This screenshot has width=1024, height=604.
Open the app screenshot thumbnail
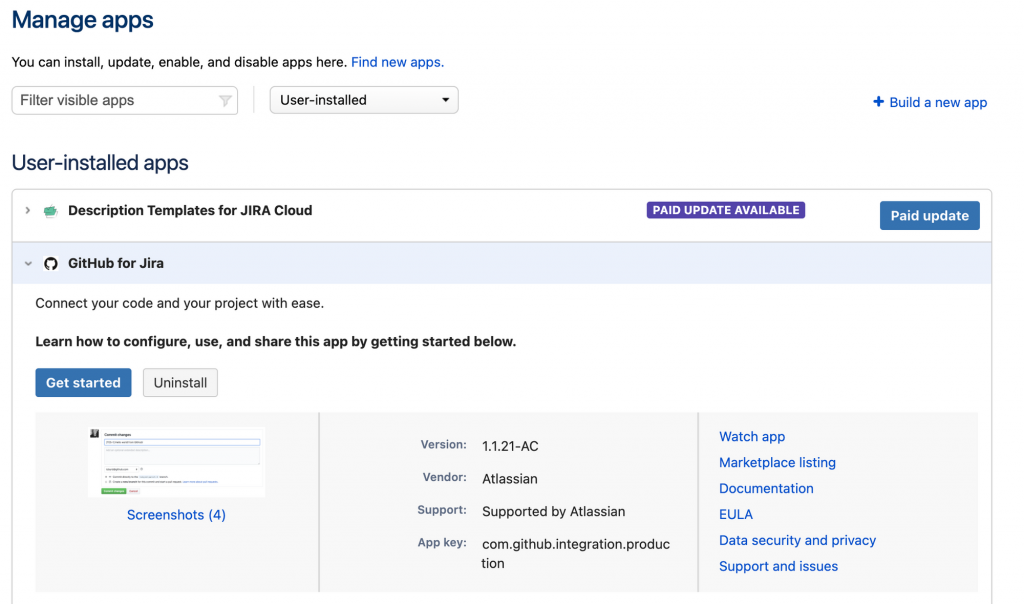point(177,462)
